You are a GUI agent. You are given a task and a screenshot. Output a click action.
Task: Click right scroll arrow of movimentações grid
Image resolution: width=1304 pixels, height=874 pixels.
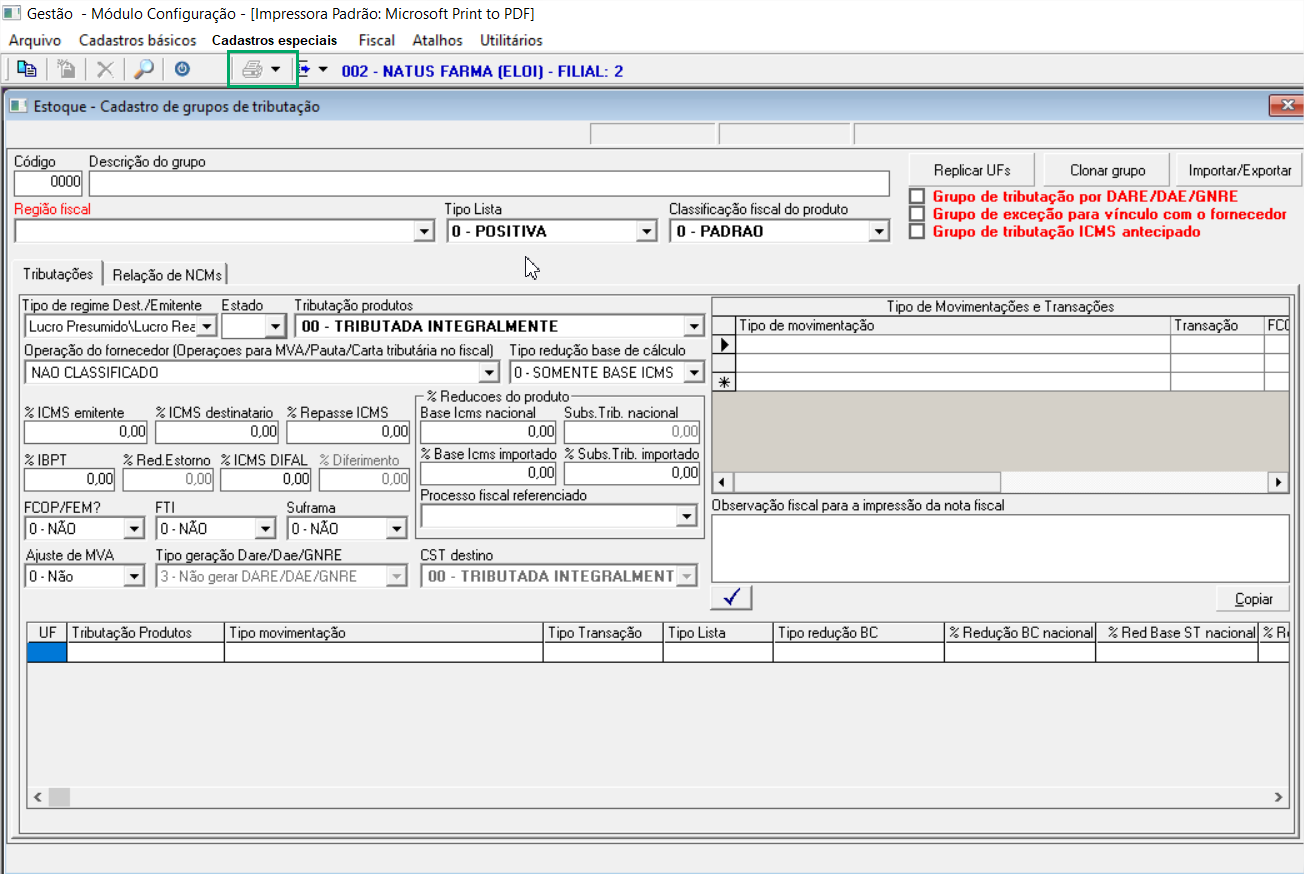(x=1278, y=482)
